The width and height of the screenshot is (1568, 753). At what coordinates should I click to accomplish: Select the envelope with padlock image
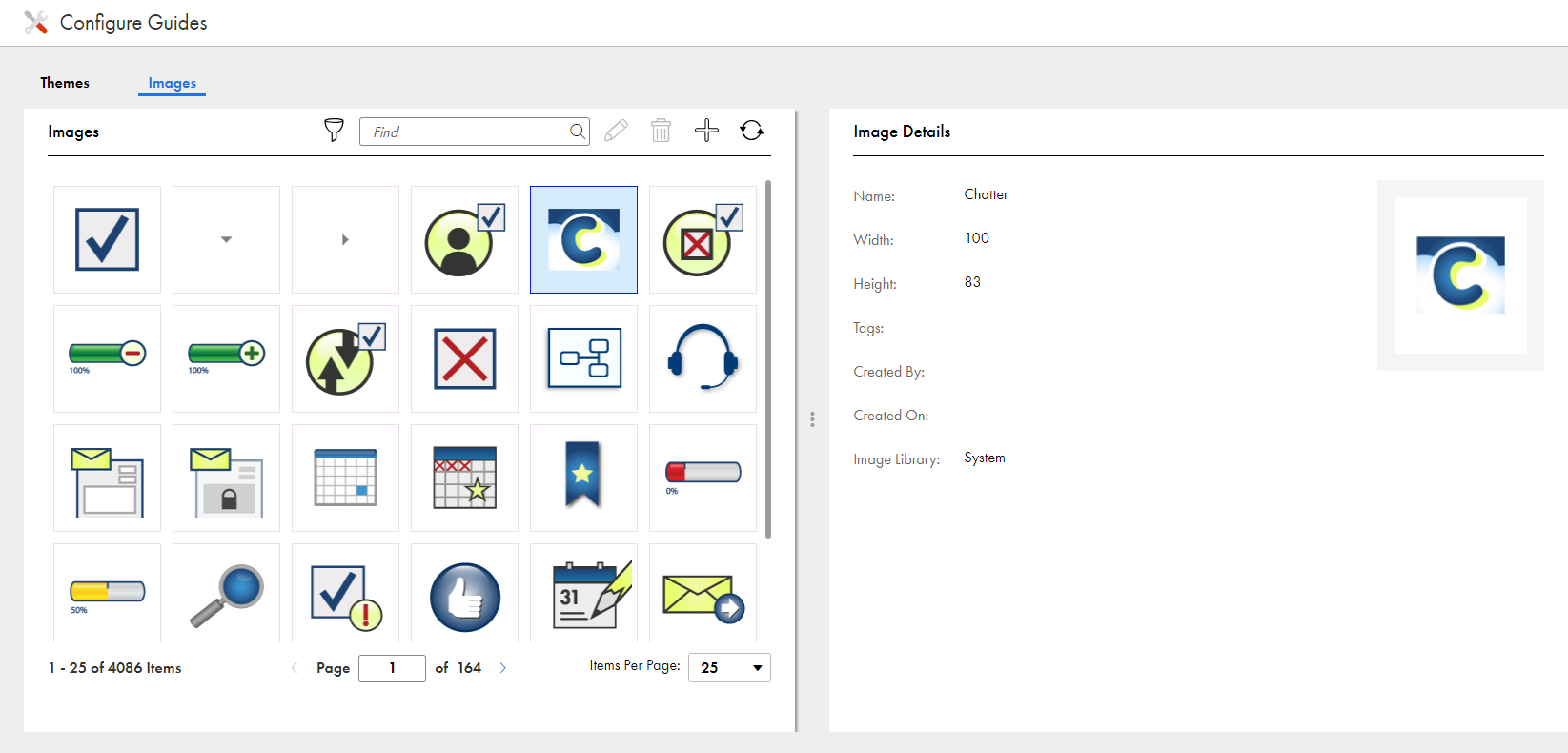tap(226, 478)
